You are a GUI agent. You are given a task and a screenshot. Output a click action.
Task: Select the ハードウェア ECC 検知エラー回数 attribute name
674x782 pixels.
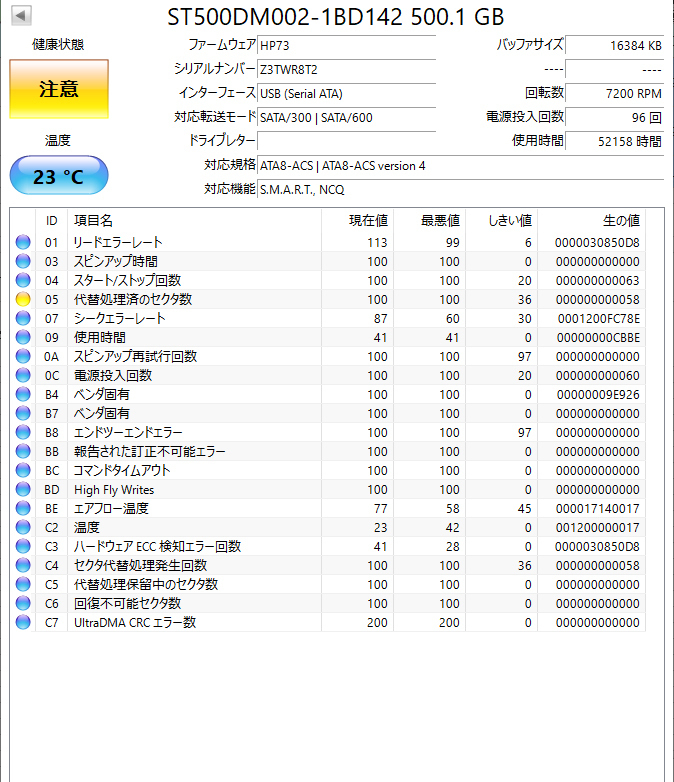pos(157,547)
